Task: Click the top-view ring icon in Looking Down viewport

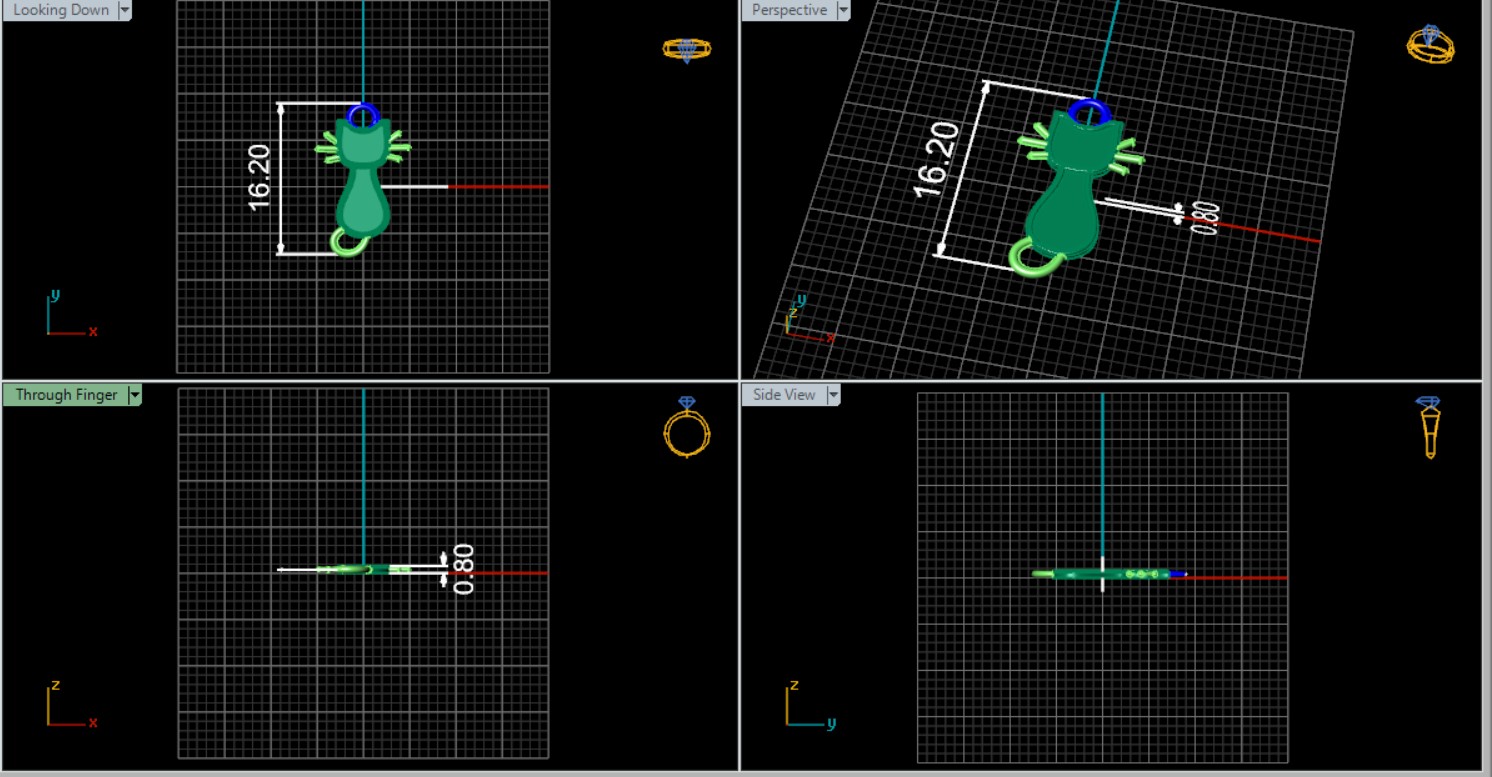Action: tap(686, 49)
